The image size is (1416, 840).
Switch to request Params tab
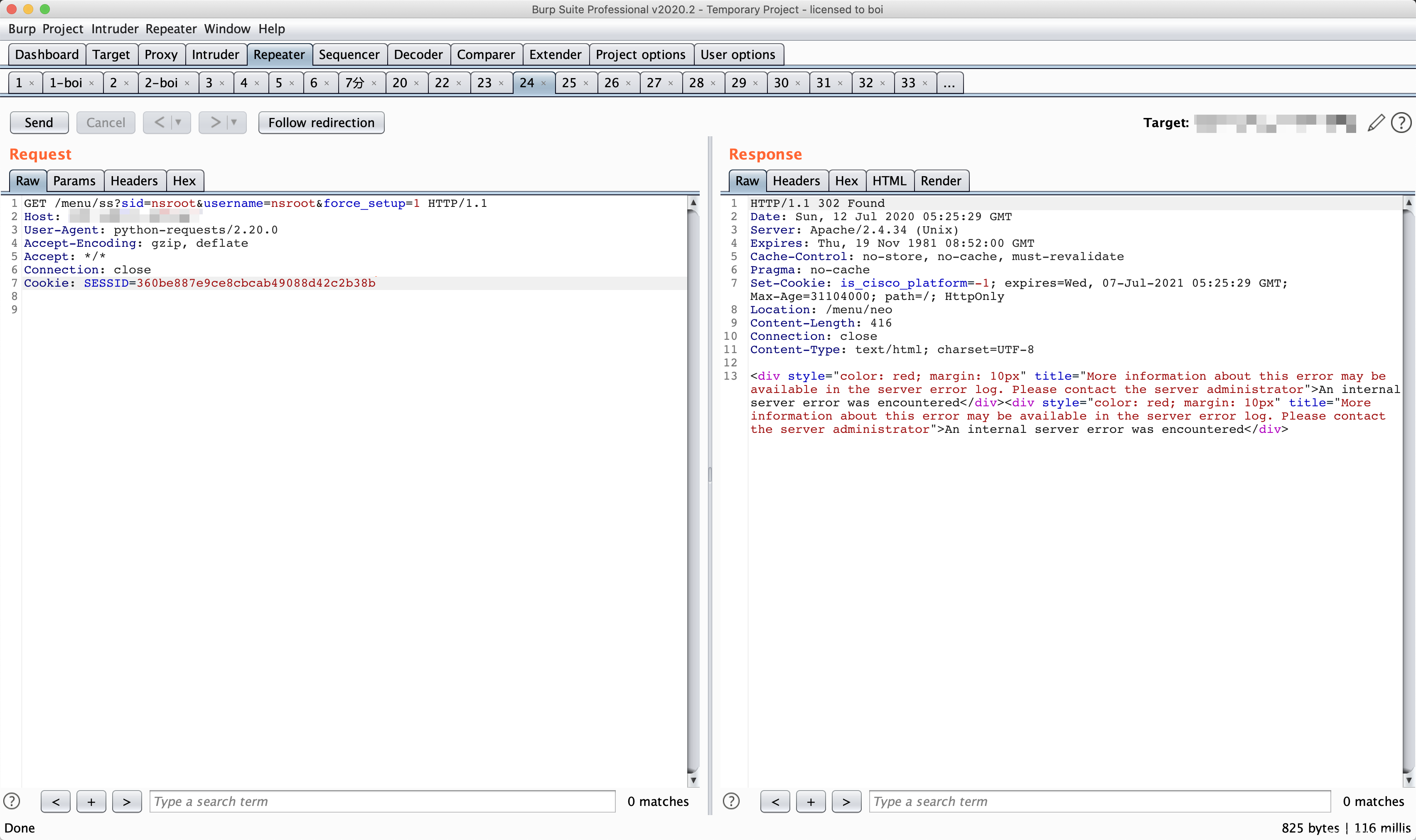(x=74, y=181)
